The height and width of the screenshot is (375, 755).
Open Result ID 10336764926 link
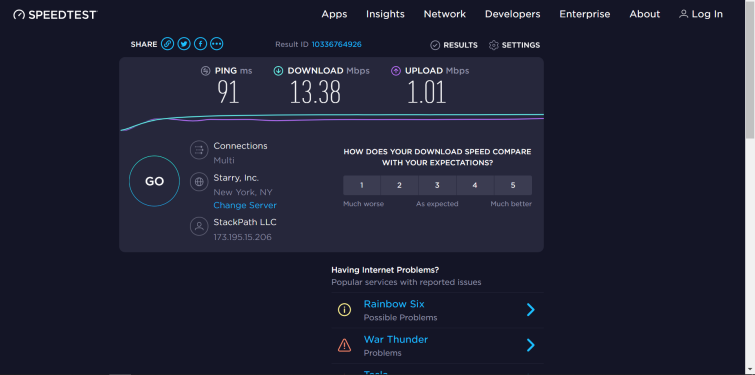337,44
